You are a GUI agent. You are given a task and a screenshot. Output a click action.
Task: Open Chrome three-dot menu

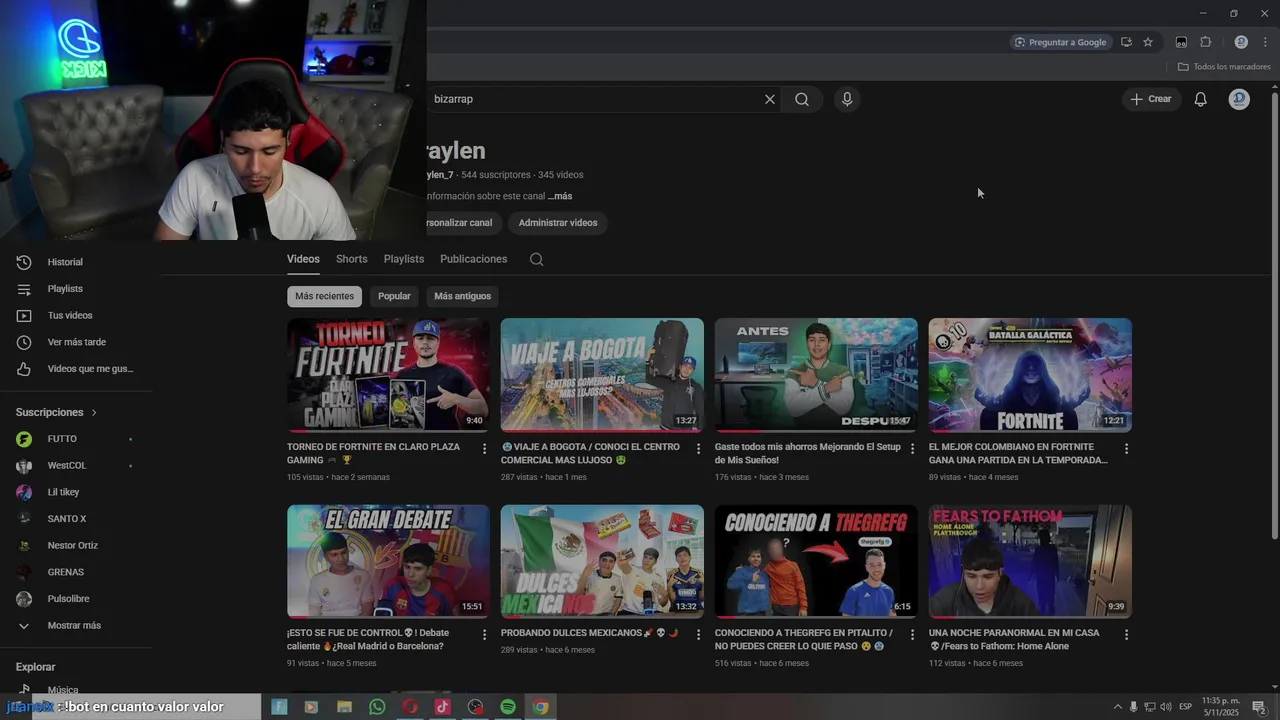point(1265,42)
